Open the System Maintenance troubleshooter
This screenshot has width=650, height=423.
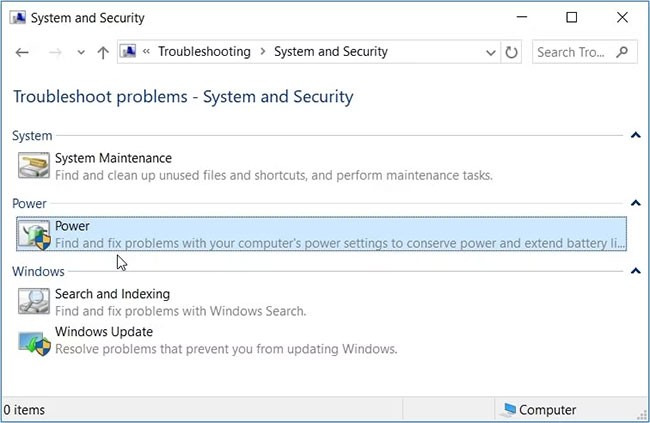coord(113,158)
